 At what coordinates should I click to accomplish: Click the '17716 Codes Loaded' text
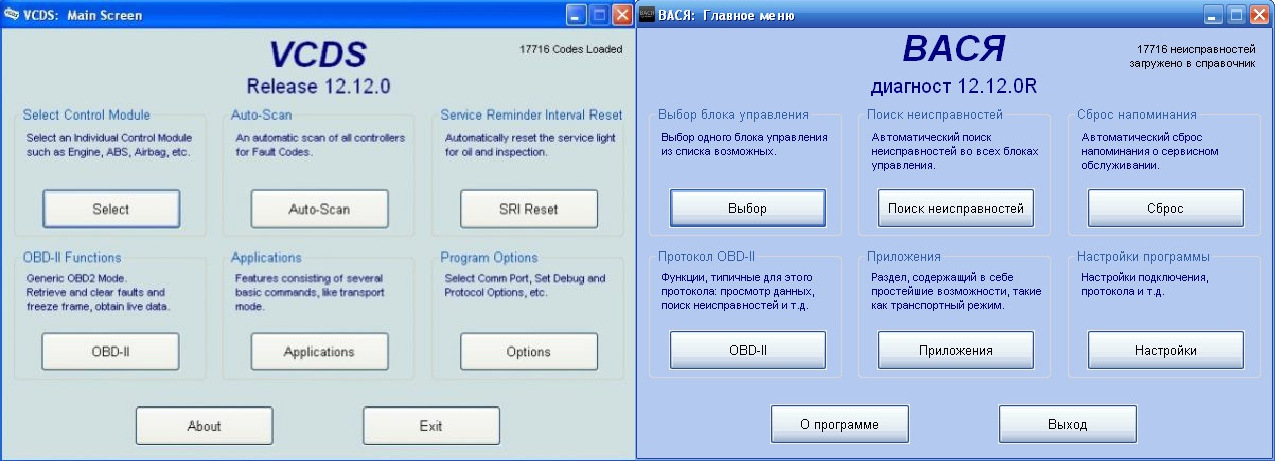tap(571, 49)
